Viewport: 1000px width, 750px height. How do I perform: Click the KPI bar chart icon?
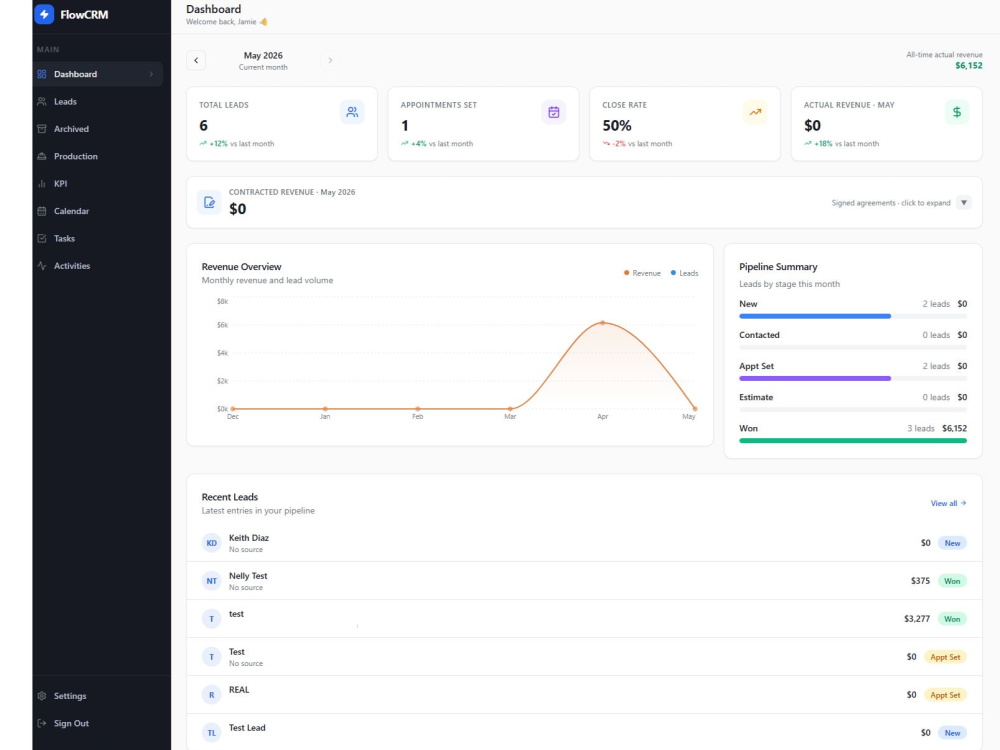tap(41, 184)
